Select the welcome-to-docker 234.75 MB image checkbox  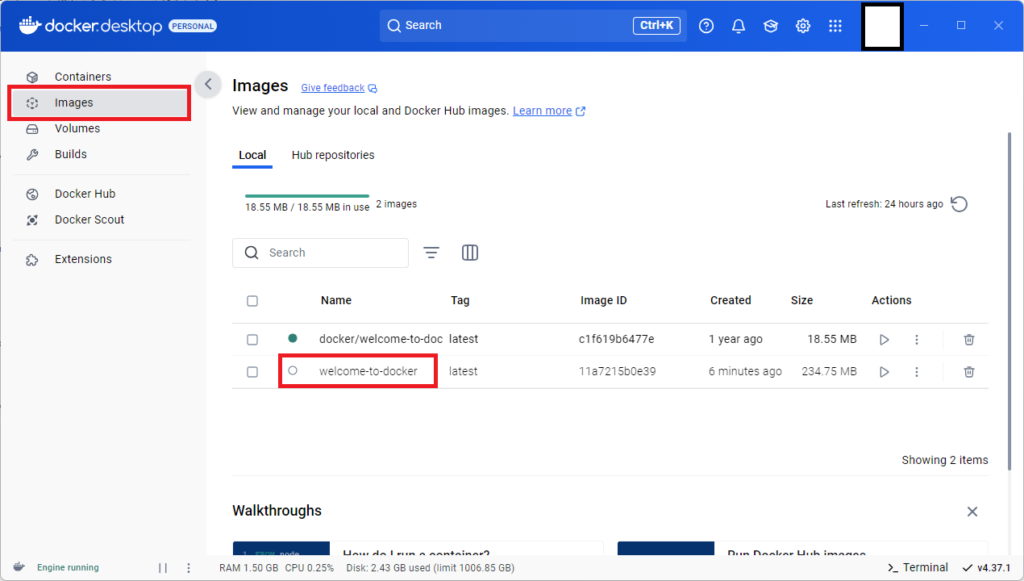(x=252, y=371)
